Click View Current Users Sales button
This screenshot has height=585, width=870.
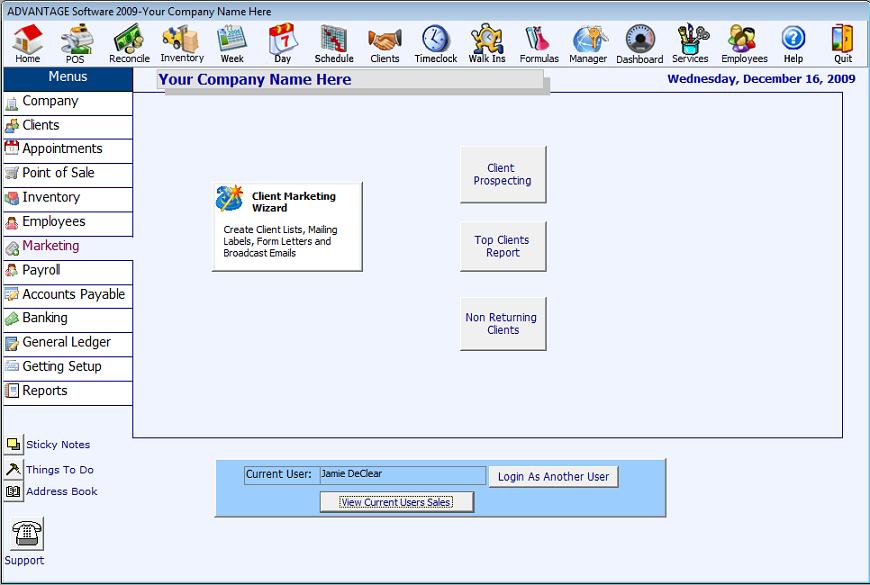397,502
